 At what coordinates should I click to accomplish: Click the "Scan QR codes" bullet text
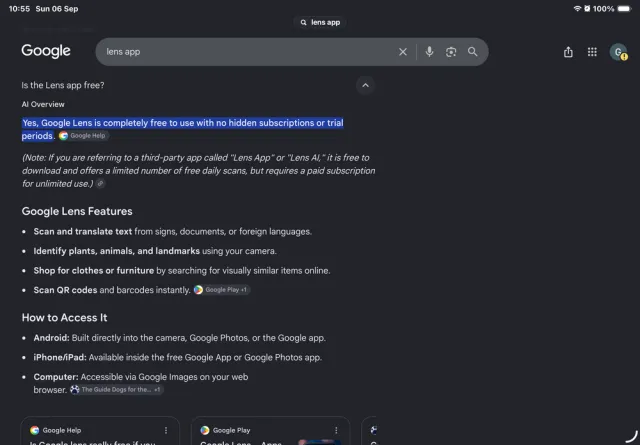112,290
